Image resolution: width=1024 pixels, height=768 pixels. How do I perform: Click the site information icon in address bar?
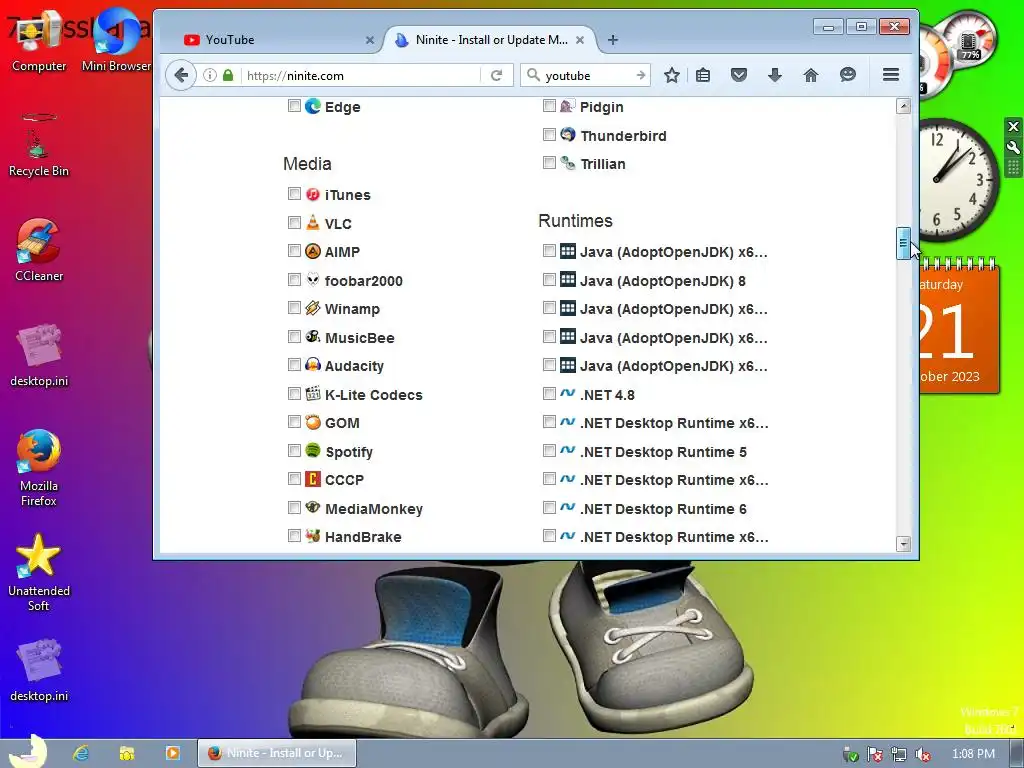(210, 75)
